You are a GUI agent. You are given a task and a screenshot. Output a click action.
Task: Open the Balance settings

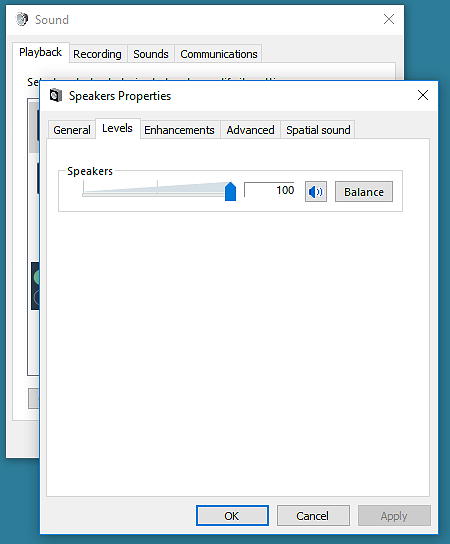(364, 192)
